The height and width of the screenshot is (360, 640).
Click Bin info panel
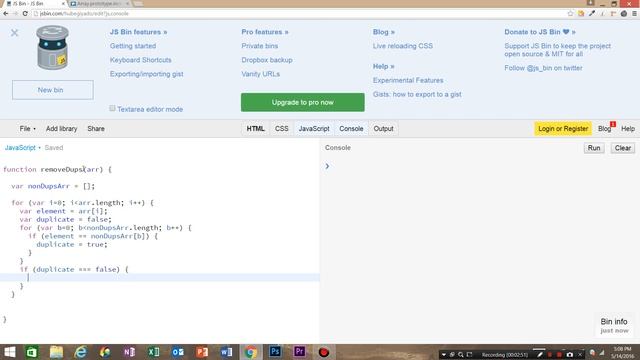click(x=614, y=325)
